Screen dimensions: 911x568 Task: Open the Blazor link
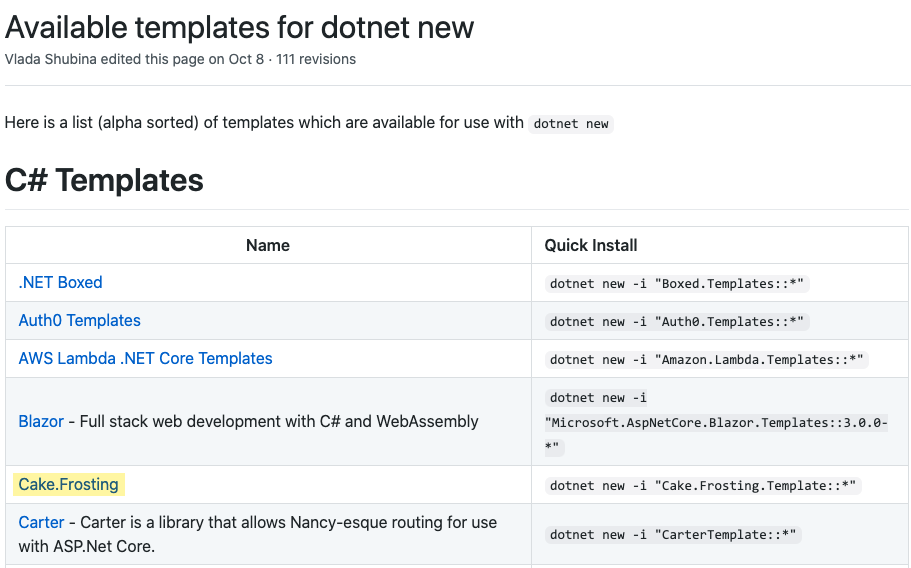click(x=41, y=421)
